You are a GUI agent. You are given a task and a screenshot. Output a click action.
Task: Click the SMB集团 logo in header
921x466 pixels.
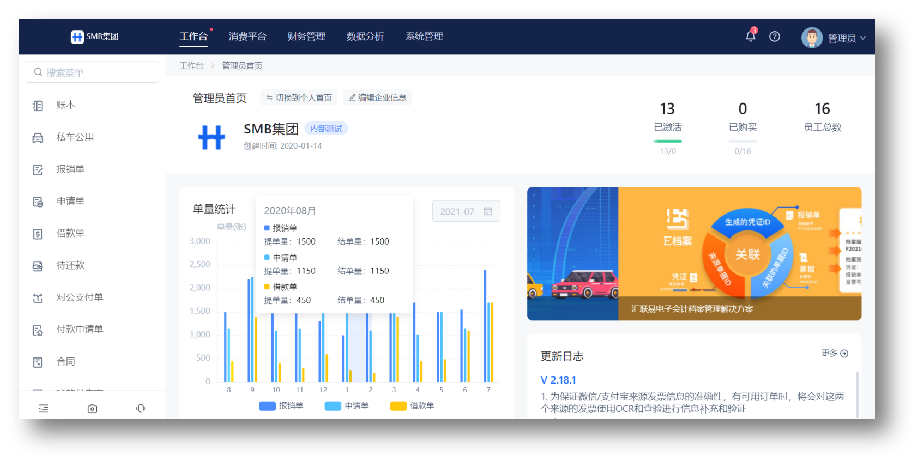tap(95, 36)
